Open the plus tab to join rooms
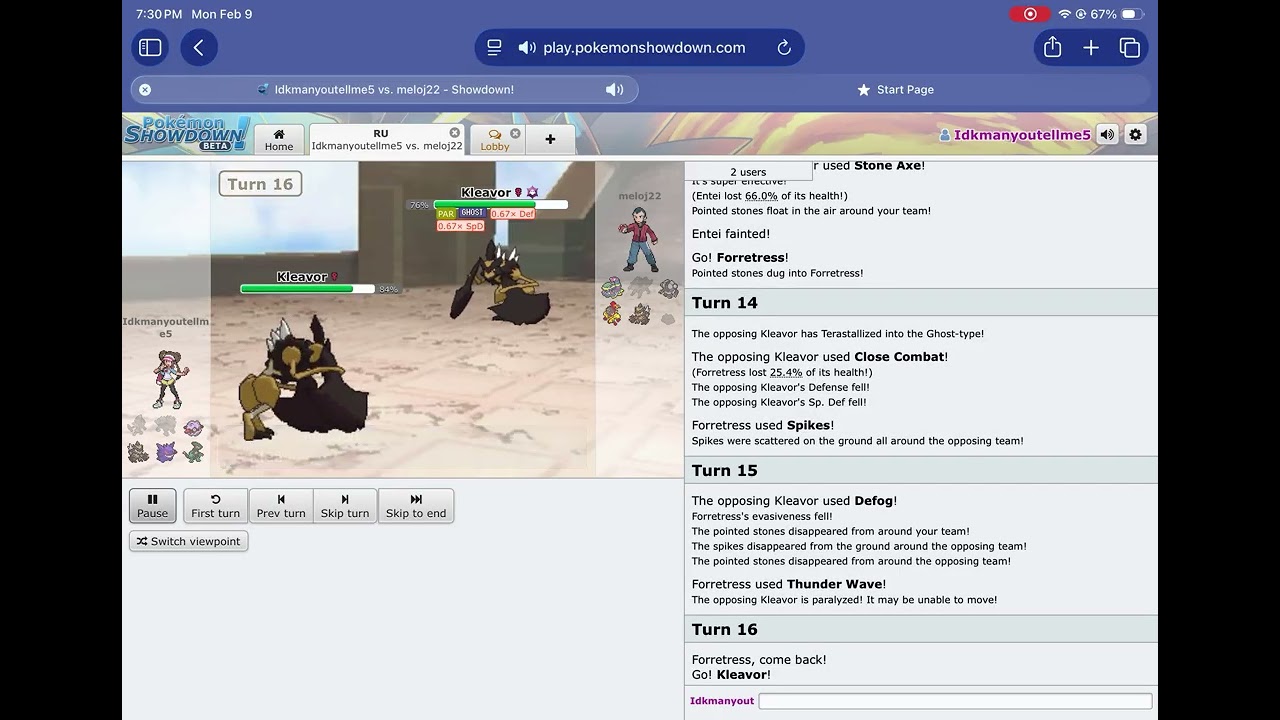 pyautogui.click(x=550, y=140)
